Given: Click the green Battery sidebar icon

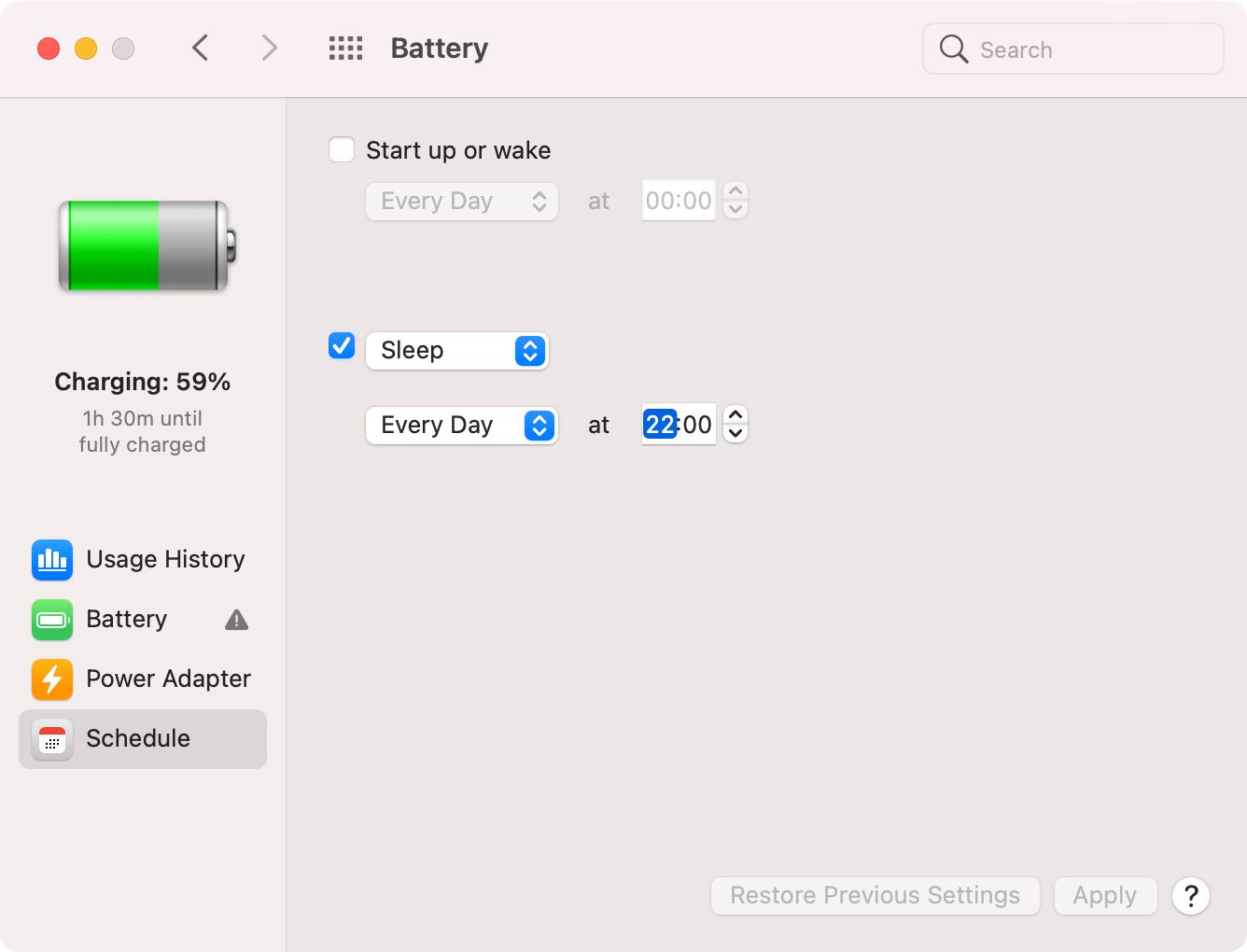Looking at the screenshot, I should coord(52,620).
